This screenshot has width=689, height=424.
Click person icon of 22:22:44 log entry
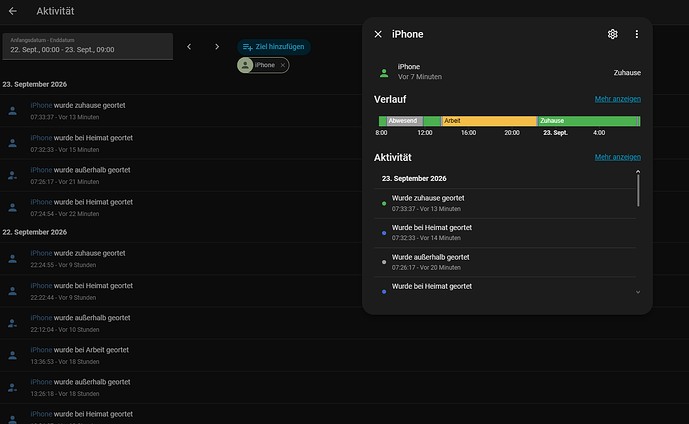tap(13, 291)
